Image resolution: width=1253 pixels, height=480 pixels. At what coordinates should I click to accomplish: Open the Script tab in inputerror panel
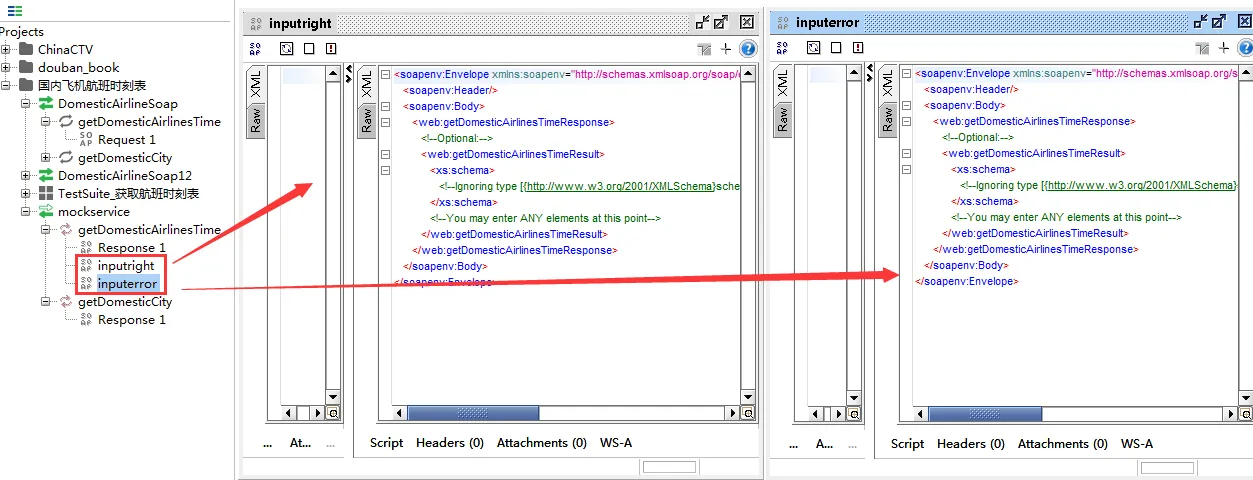point(907,443)
